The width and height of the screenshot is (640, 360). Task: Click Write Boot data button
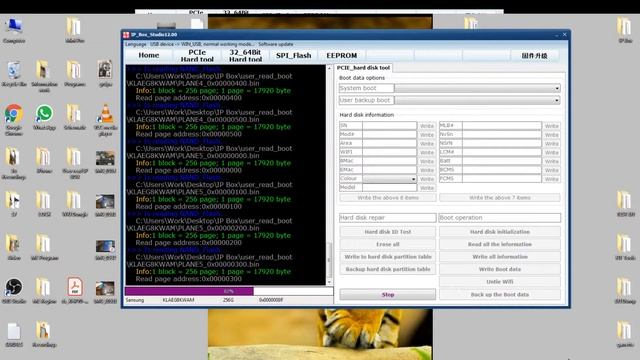(x=500, y=269)
